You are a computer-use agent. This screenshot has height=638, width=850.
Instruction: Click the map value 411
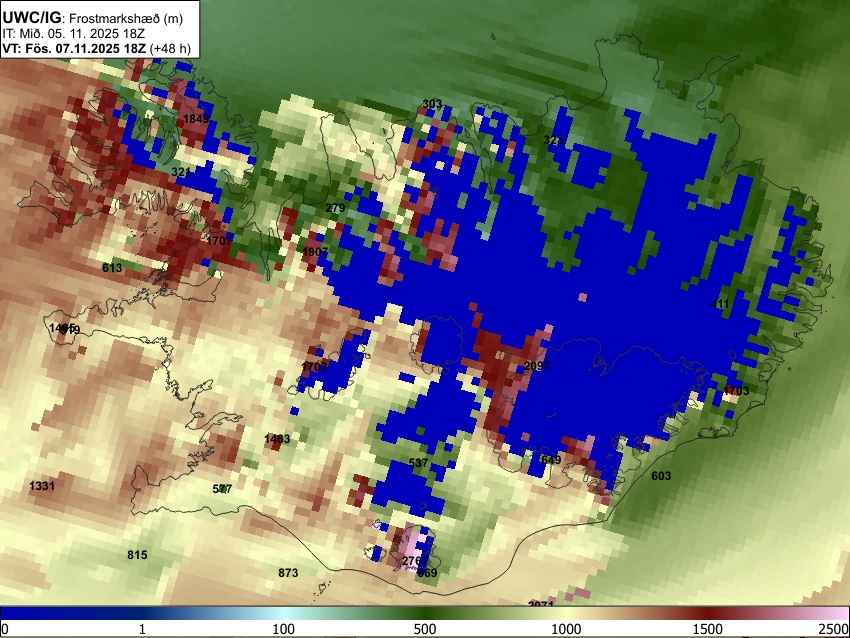point(720,304)
